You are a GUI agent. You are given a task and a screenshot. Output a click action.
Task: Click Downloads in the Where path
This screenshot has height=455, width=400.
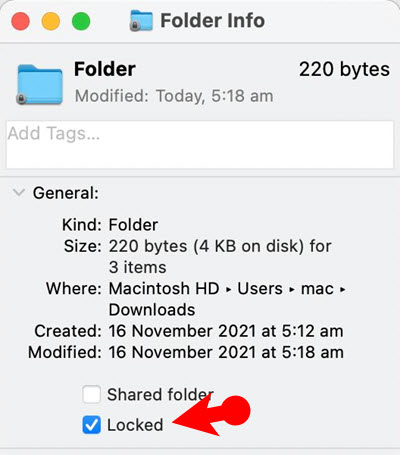[x=152, y=310]
